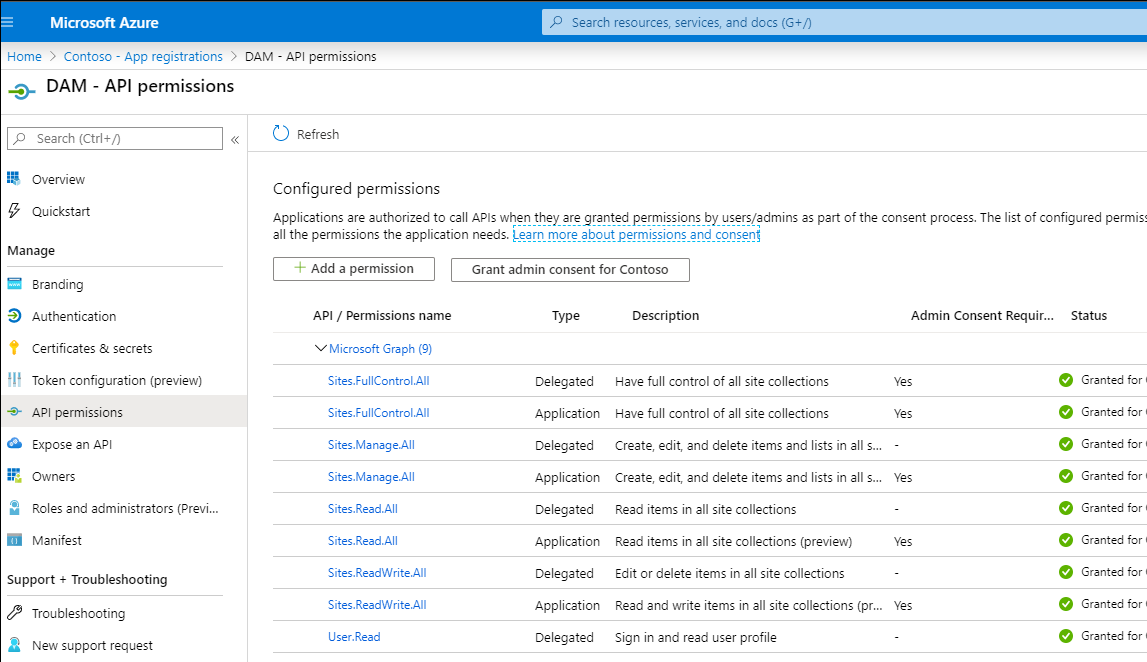Click green check for application Sites.ReadWrite.All

[x=1066, y=603]
